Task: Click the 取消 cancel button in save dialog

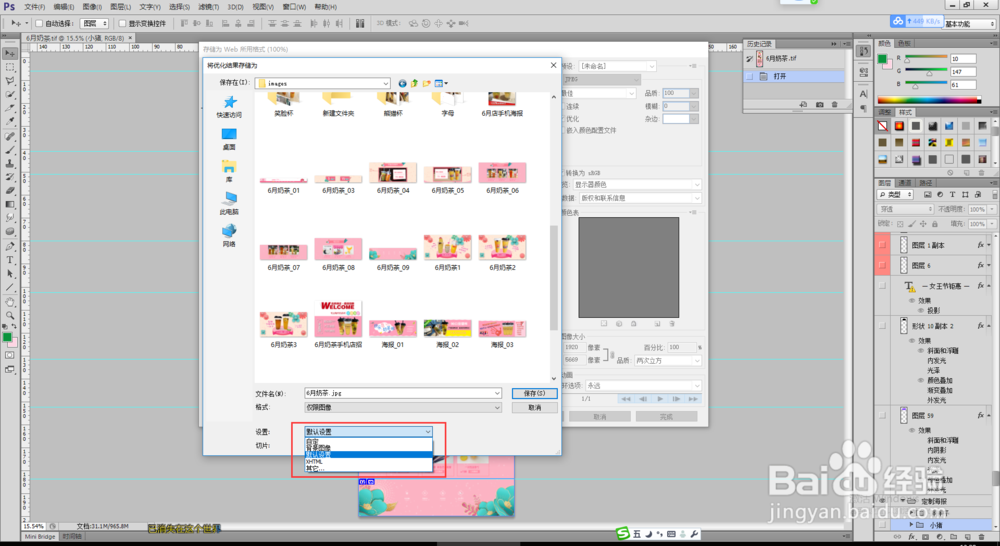Action: click(x=534, y=408)
